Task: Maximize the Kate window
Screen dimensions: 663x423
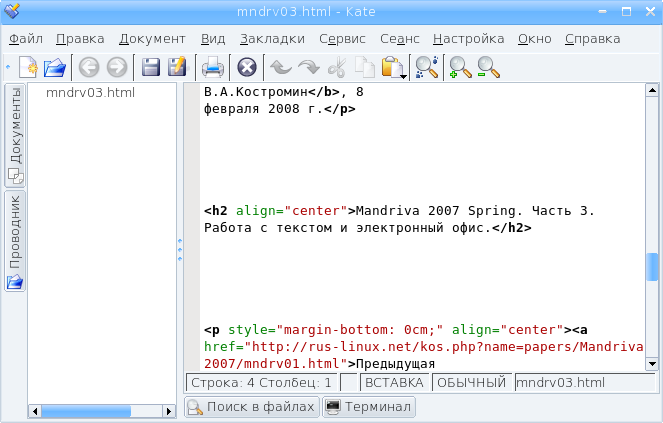Action: pyautogui.click(x=626, y=11)
